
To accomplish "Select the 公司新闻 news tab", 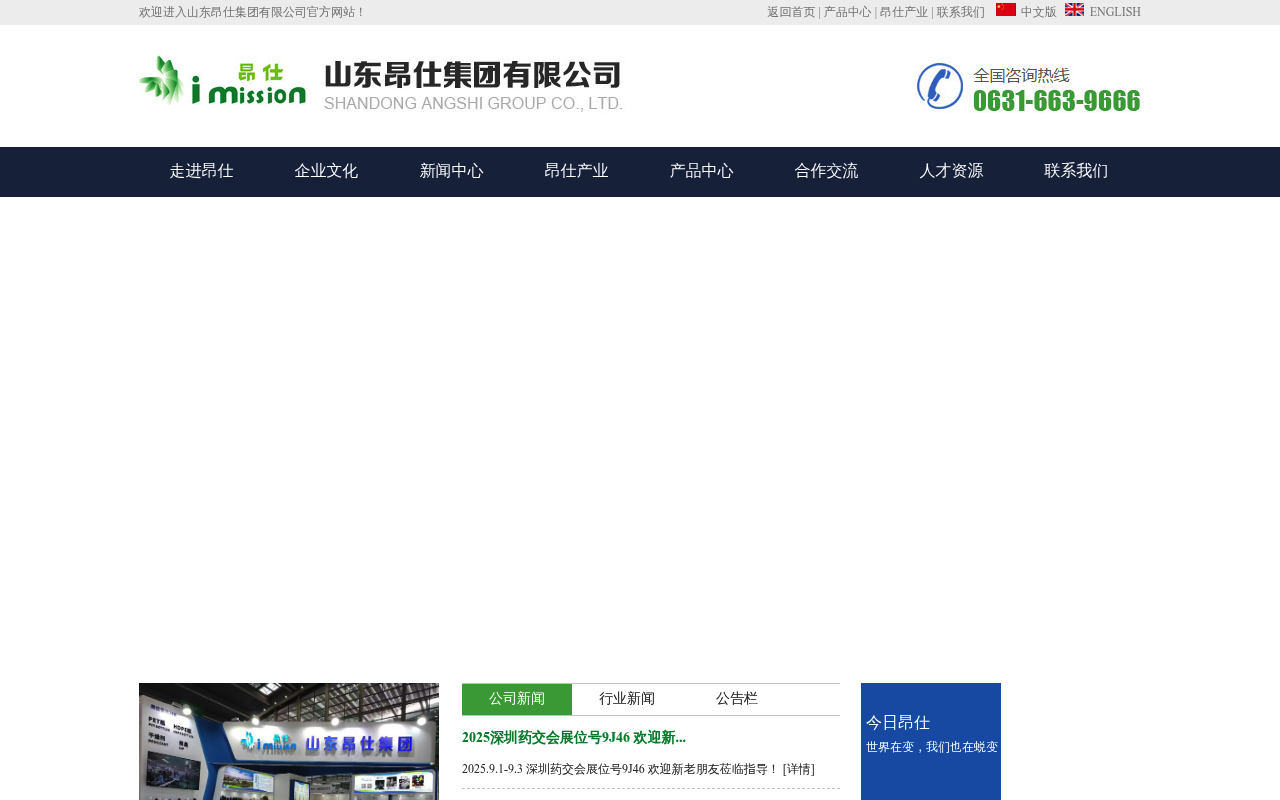I will [x=517, y=699].
